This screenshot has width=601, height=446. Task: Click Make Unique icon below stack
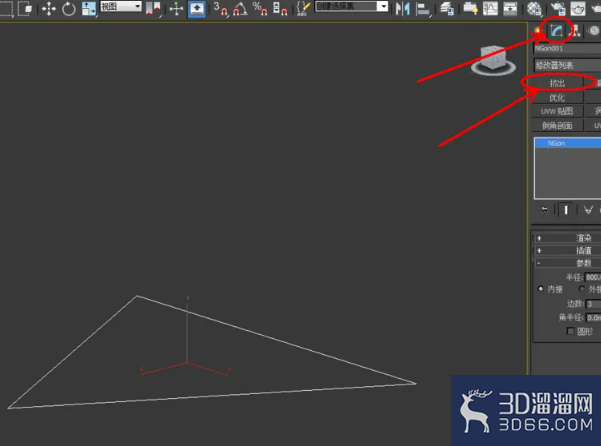pos(588,210)
